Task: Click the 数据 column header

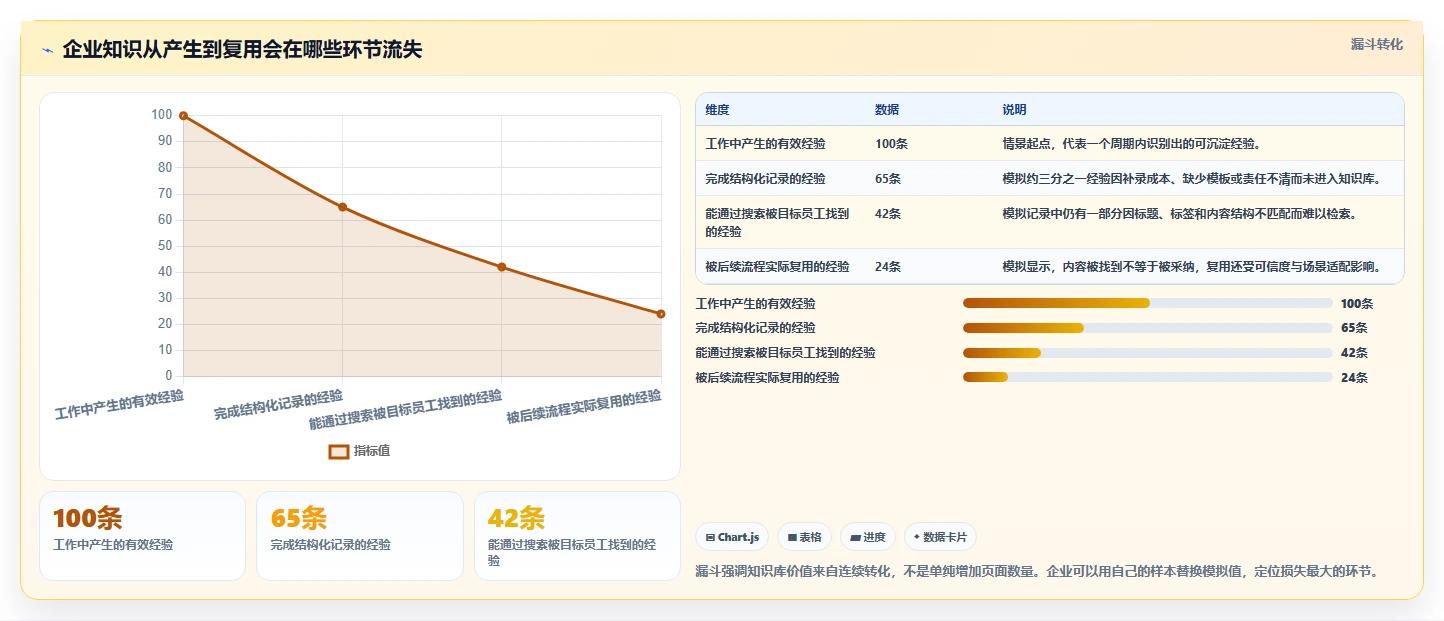Action: coord(887,110)
